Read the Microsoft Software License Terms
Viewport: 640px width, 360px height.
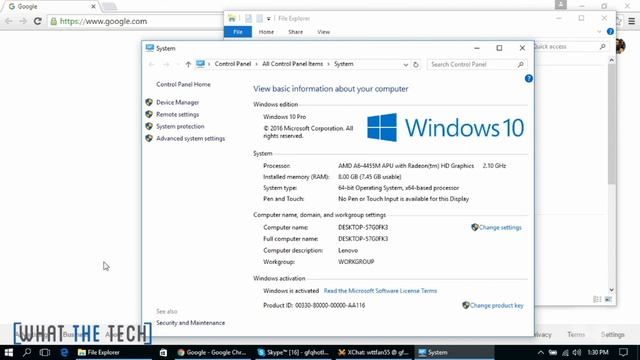pyautogui.click(x=380, y=291)
